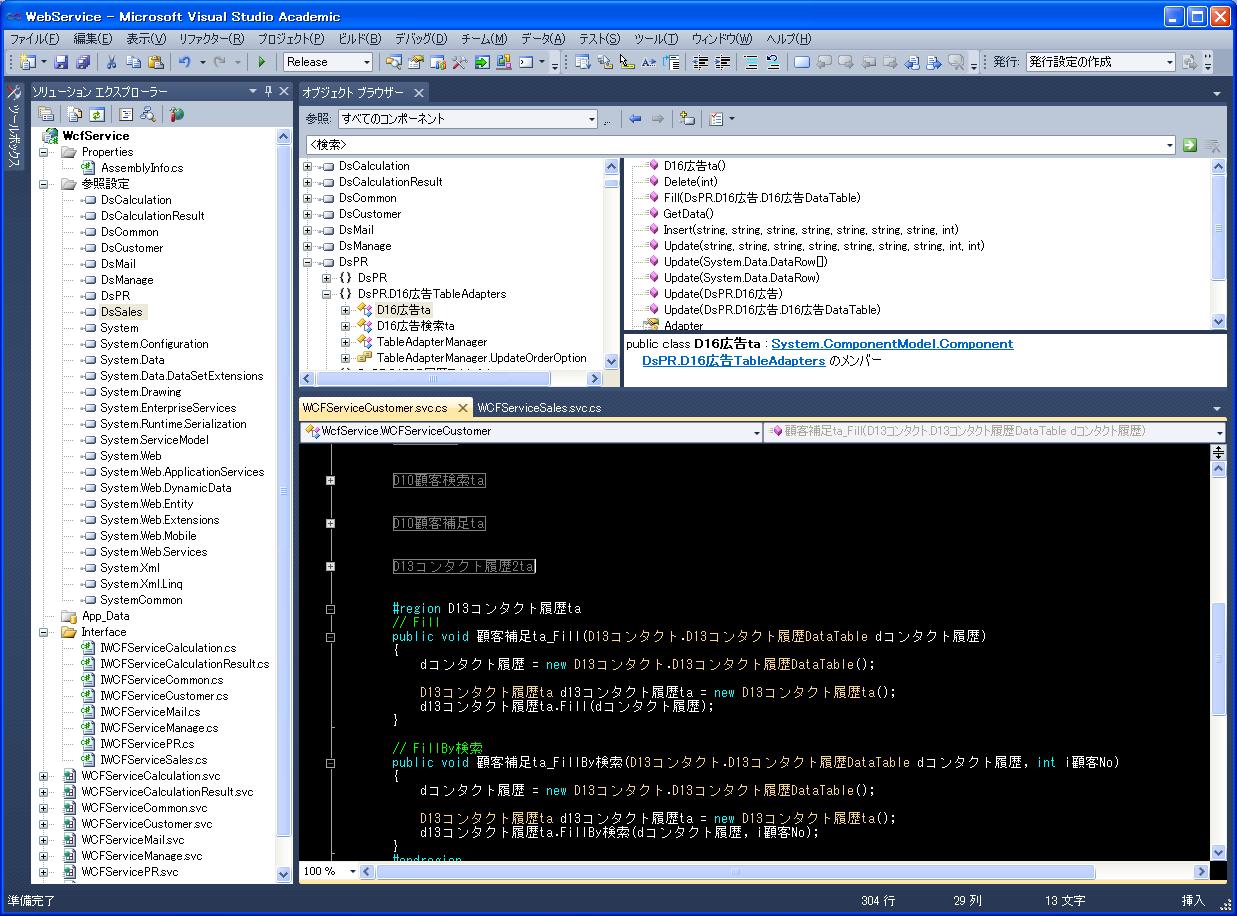Open the ビルド(B) menu
The width and height of the screenshot is (1237, 916).
pos(359,39)
